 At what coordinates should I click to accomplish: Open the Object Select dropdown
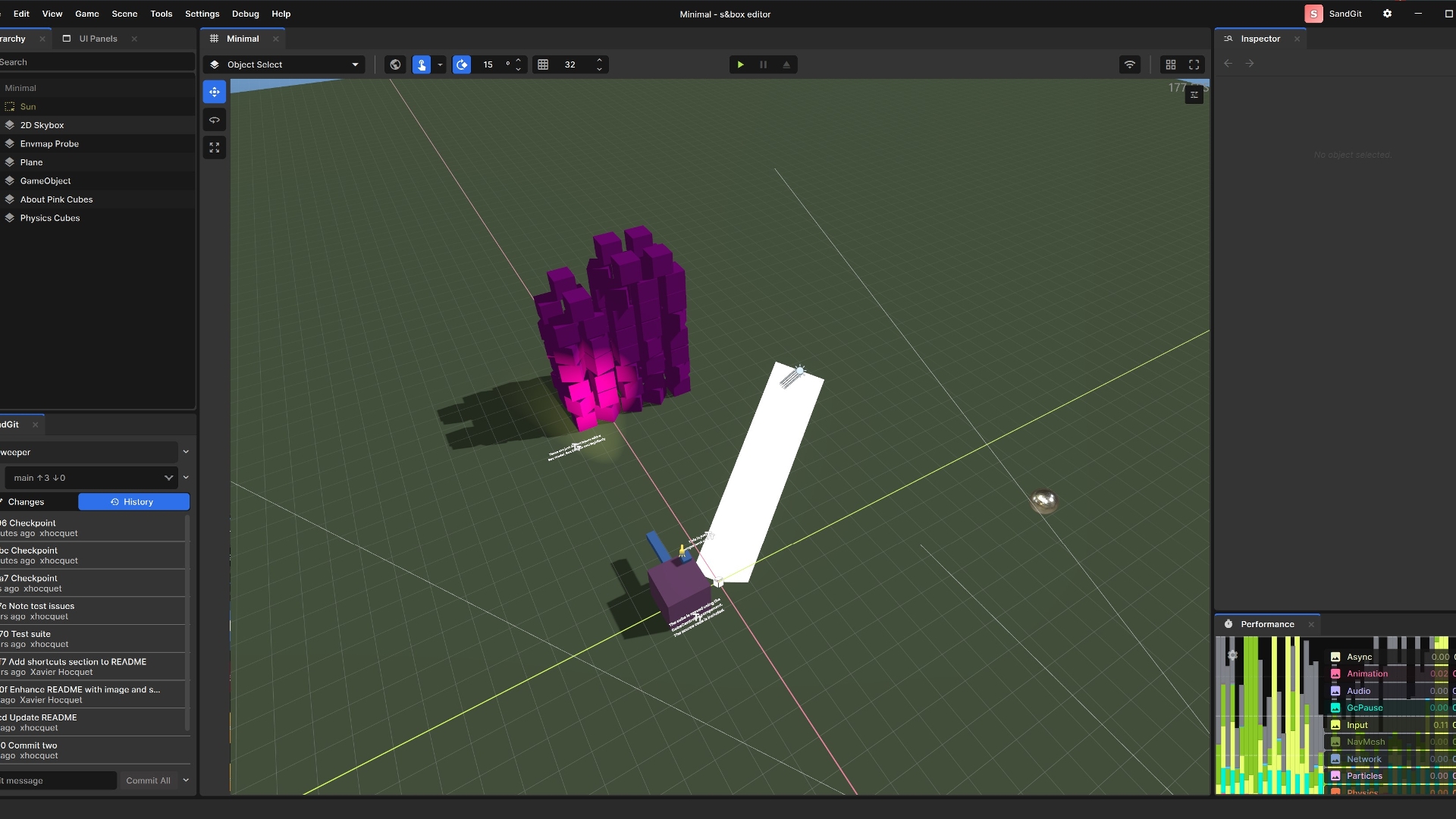tap(284, 64)
